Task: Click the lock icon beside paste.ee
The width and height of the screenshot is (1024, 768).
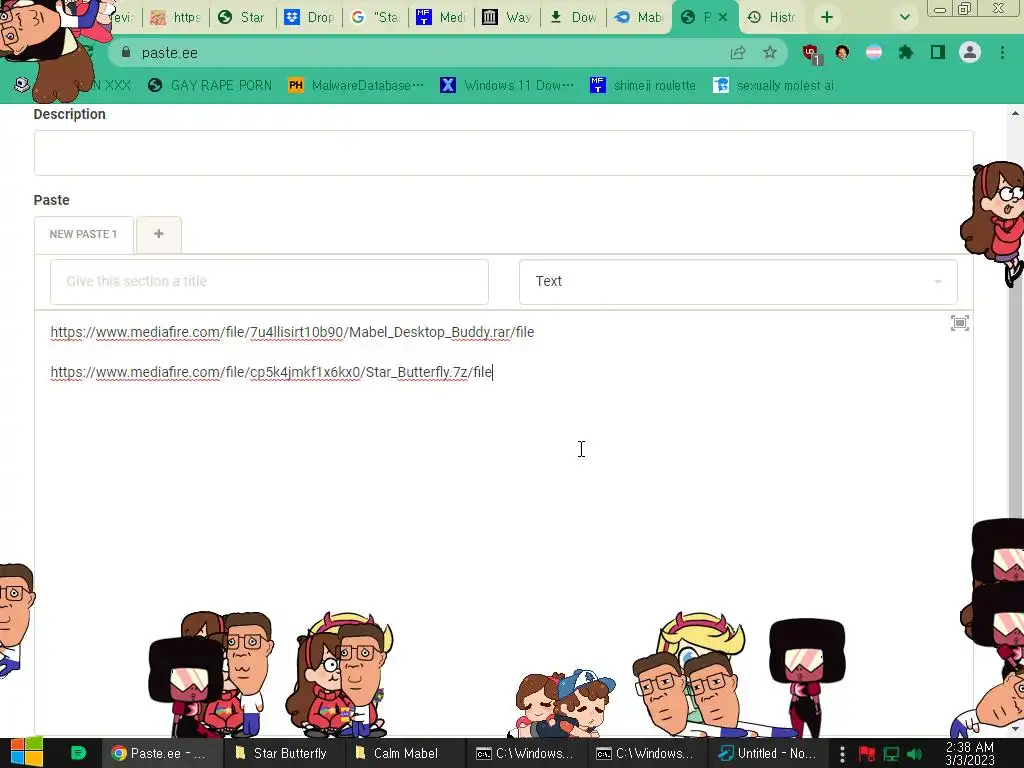Action: (x=126, y=53)
